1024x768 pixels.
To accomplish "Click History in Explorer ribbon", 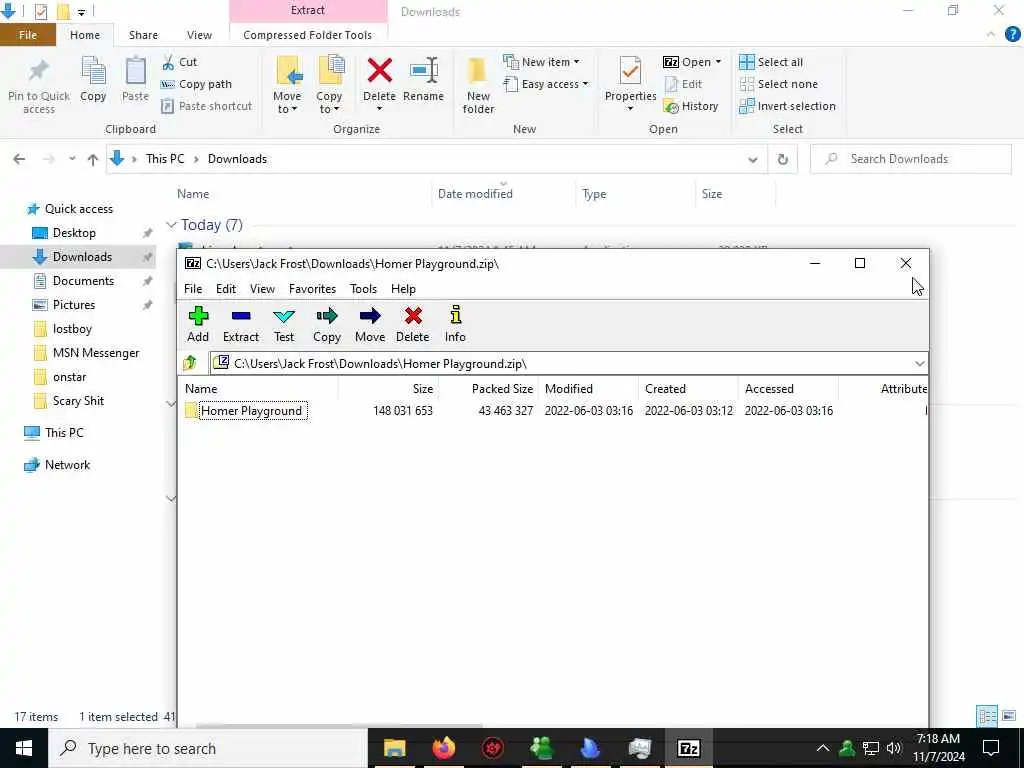I will click(690, 106).
